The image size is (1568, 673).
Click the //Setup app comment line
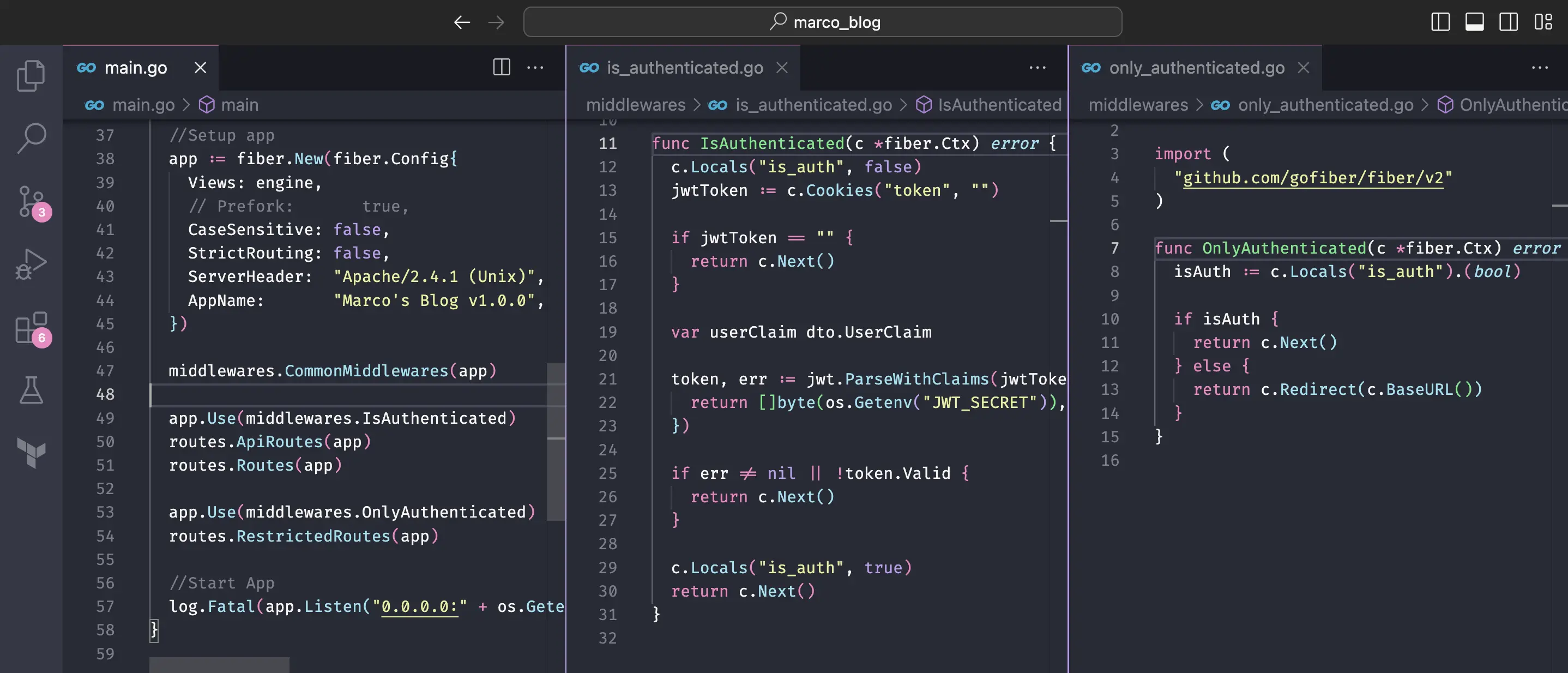221,135
